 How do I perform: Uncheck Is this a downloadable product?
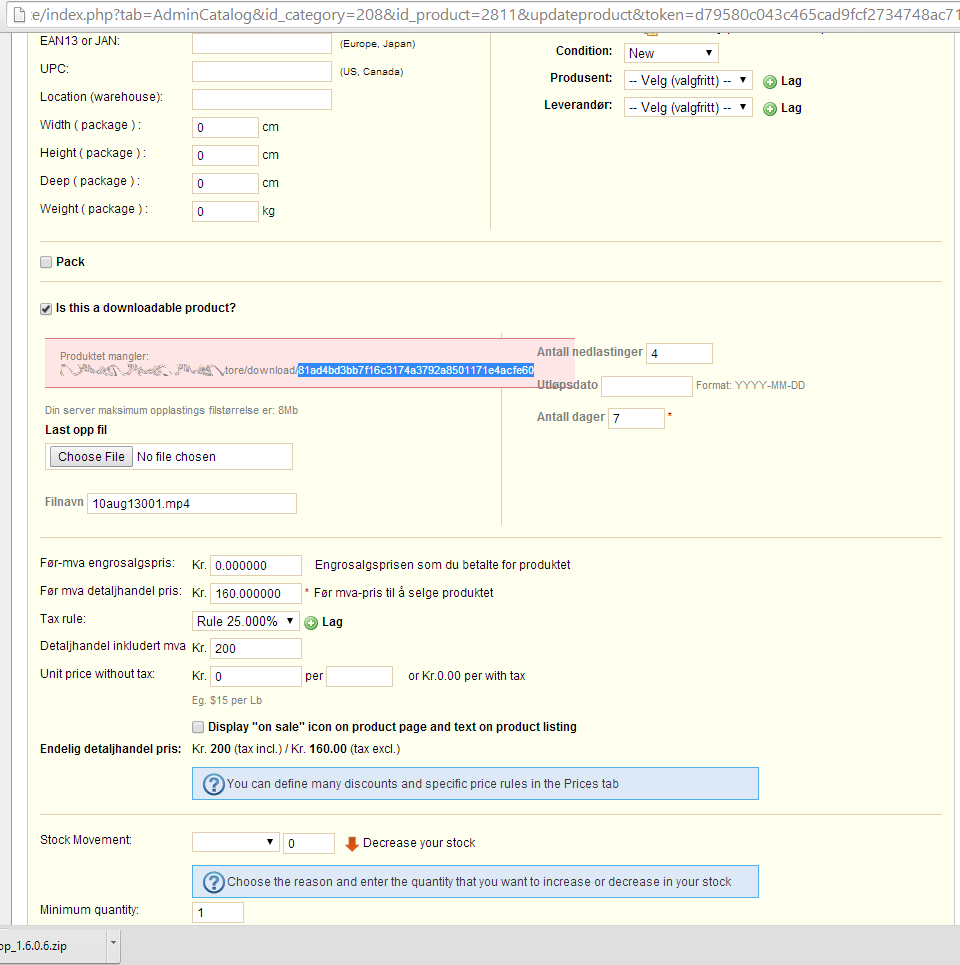tap(46, 309)
